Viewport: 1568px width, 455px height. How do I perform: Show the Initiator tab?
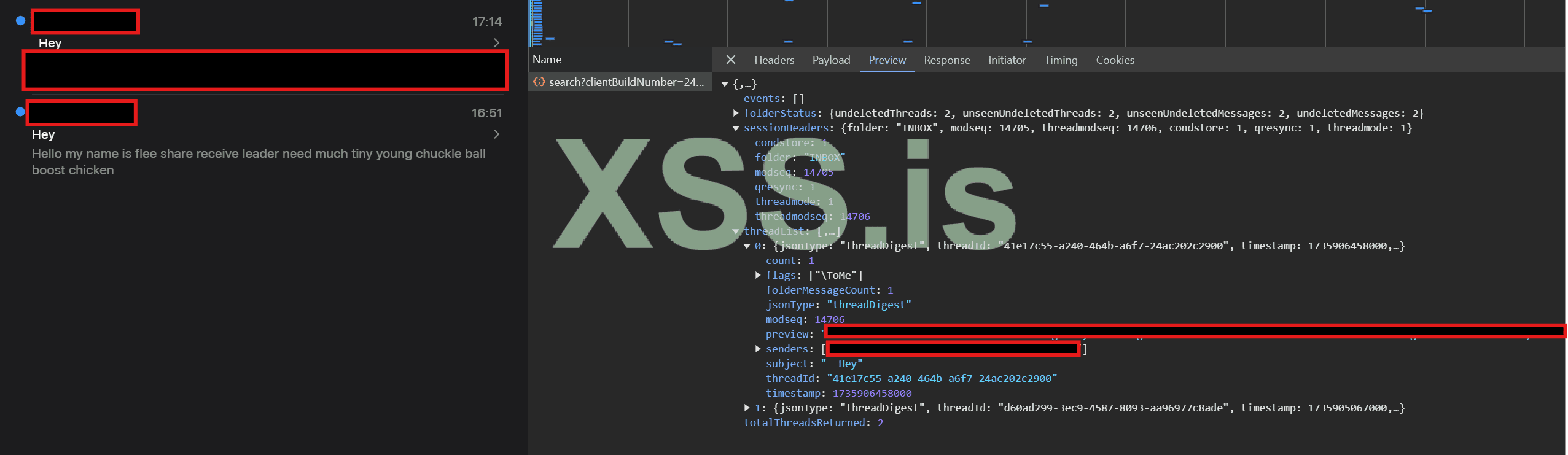[1007, 60]
